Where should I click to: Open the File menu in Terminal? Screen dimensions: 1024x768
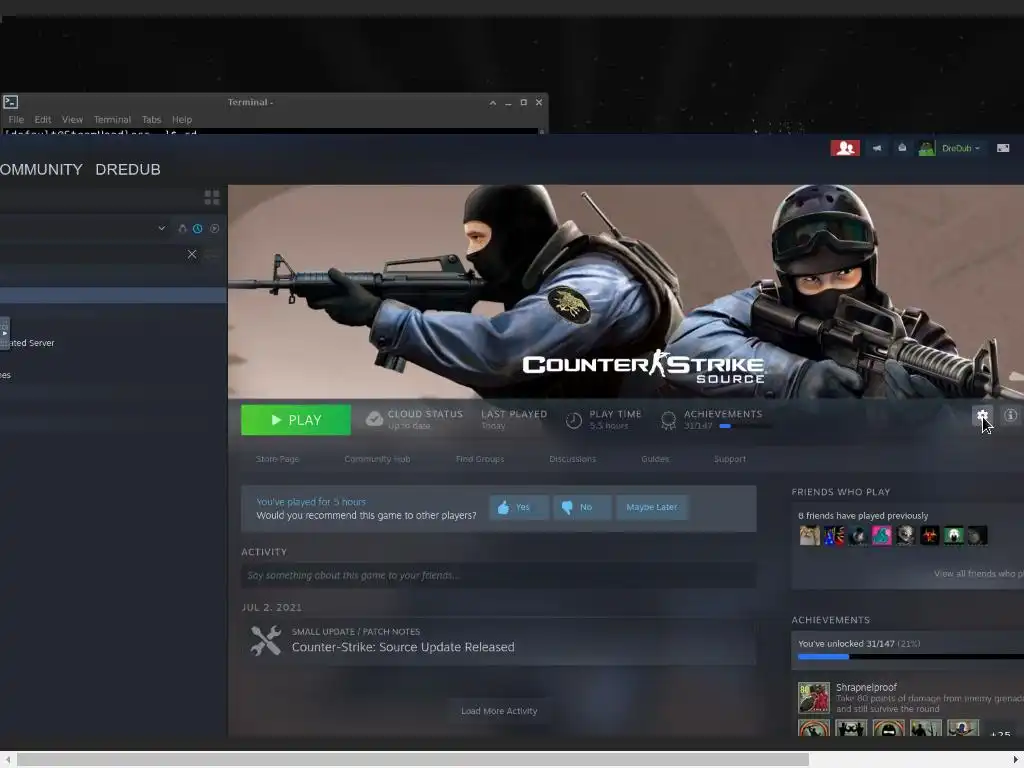click(x=16, y=120)
